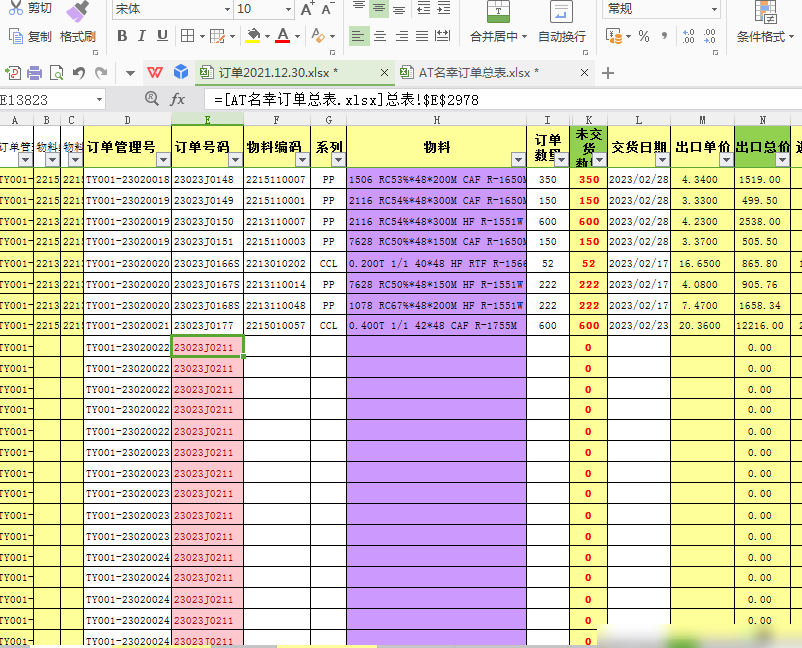Cut selection with 剪切 button
The height and width of the screenshot is (648, 802).
(x=30, y=8)
